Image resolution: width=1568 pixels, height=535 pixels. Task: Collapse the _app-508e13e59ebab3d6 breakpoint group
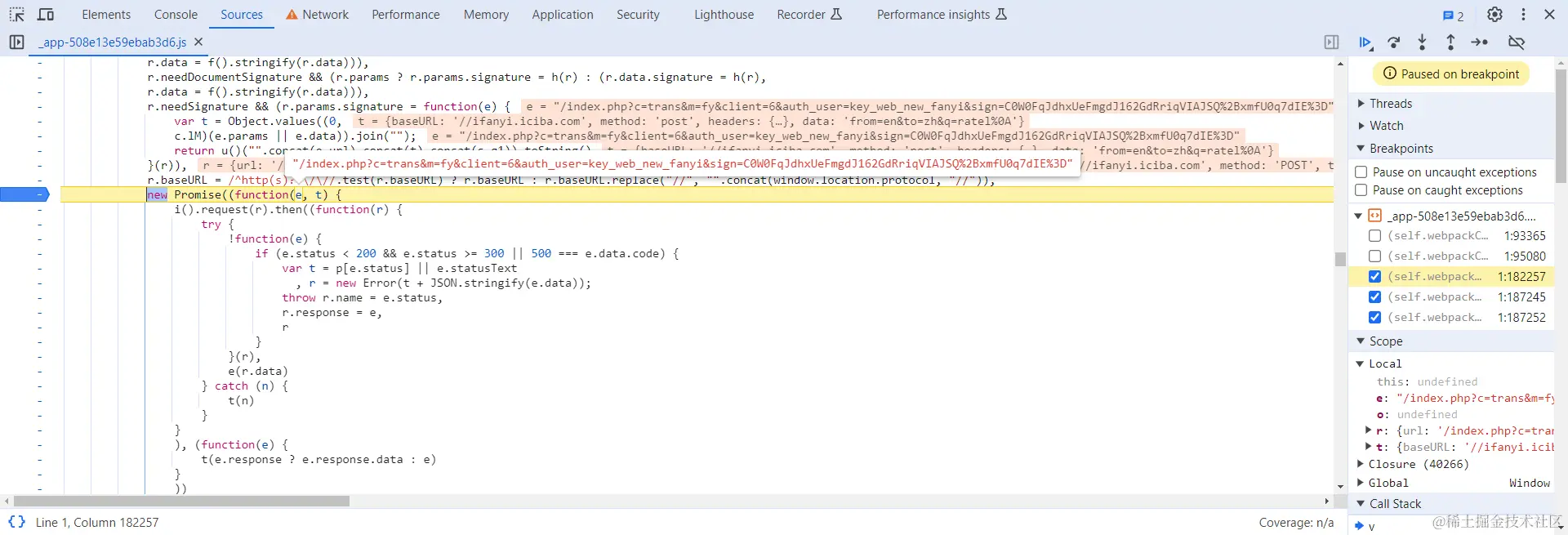click(1358, 216)
